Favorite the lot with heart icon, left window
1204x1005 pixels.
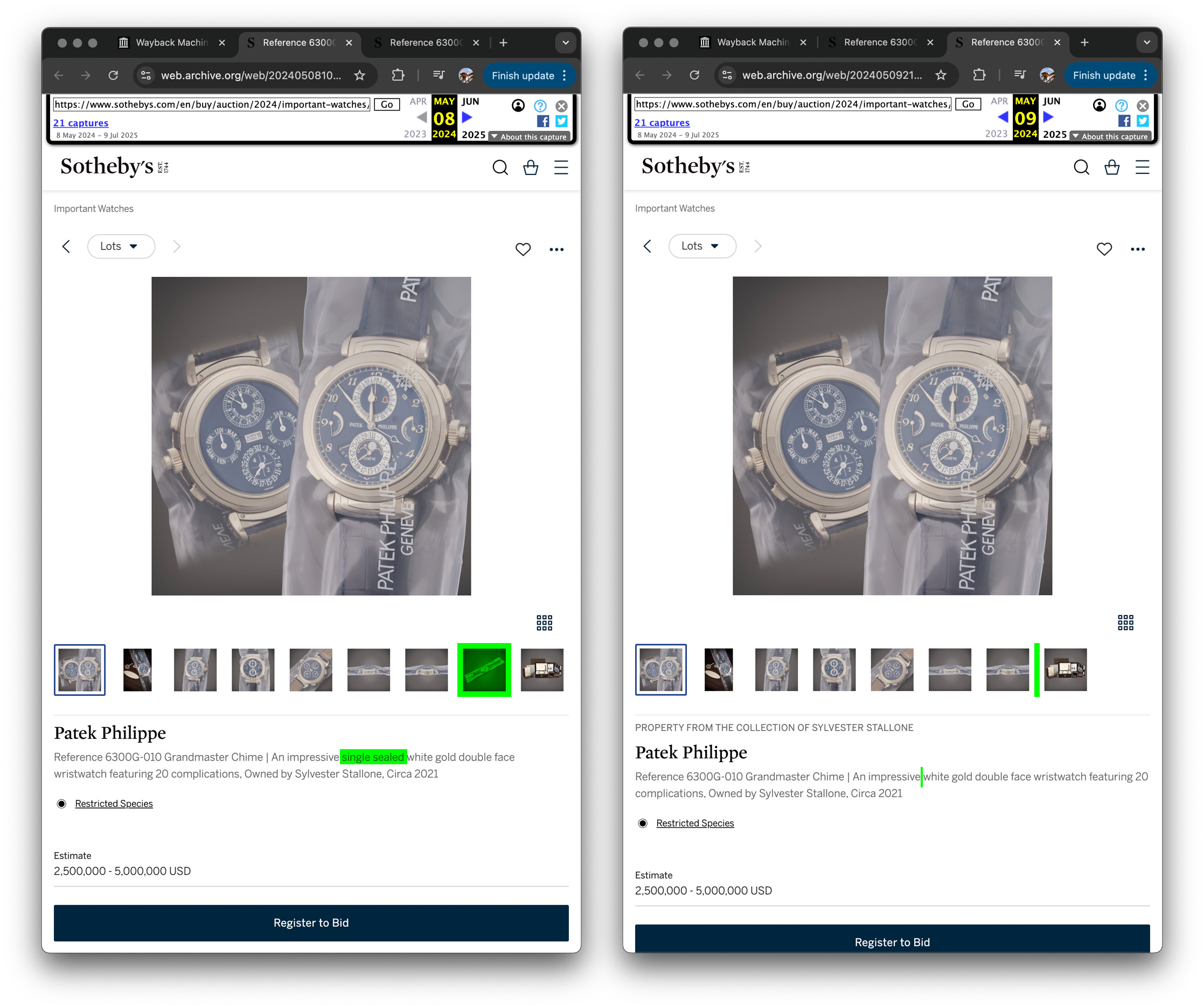[523, 249]
